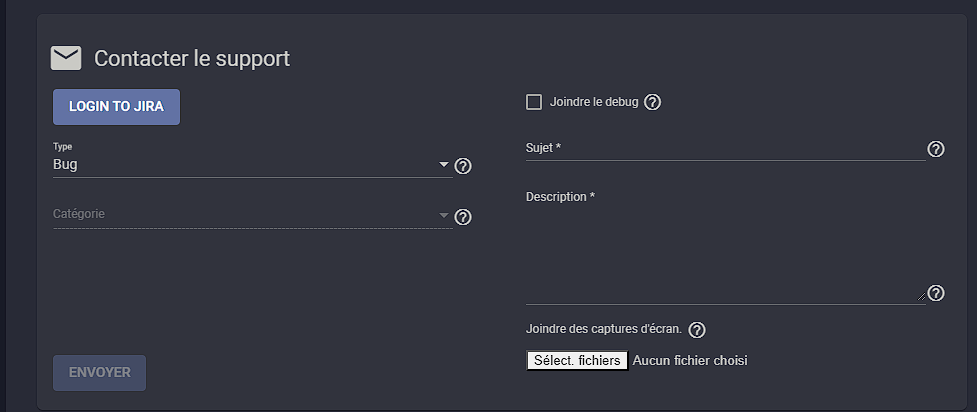The width and height of the screenshot is (977, 412).
Task: Enable the Joindre le debug checkbox
Action: (x=534, y=102)
